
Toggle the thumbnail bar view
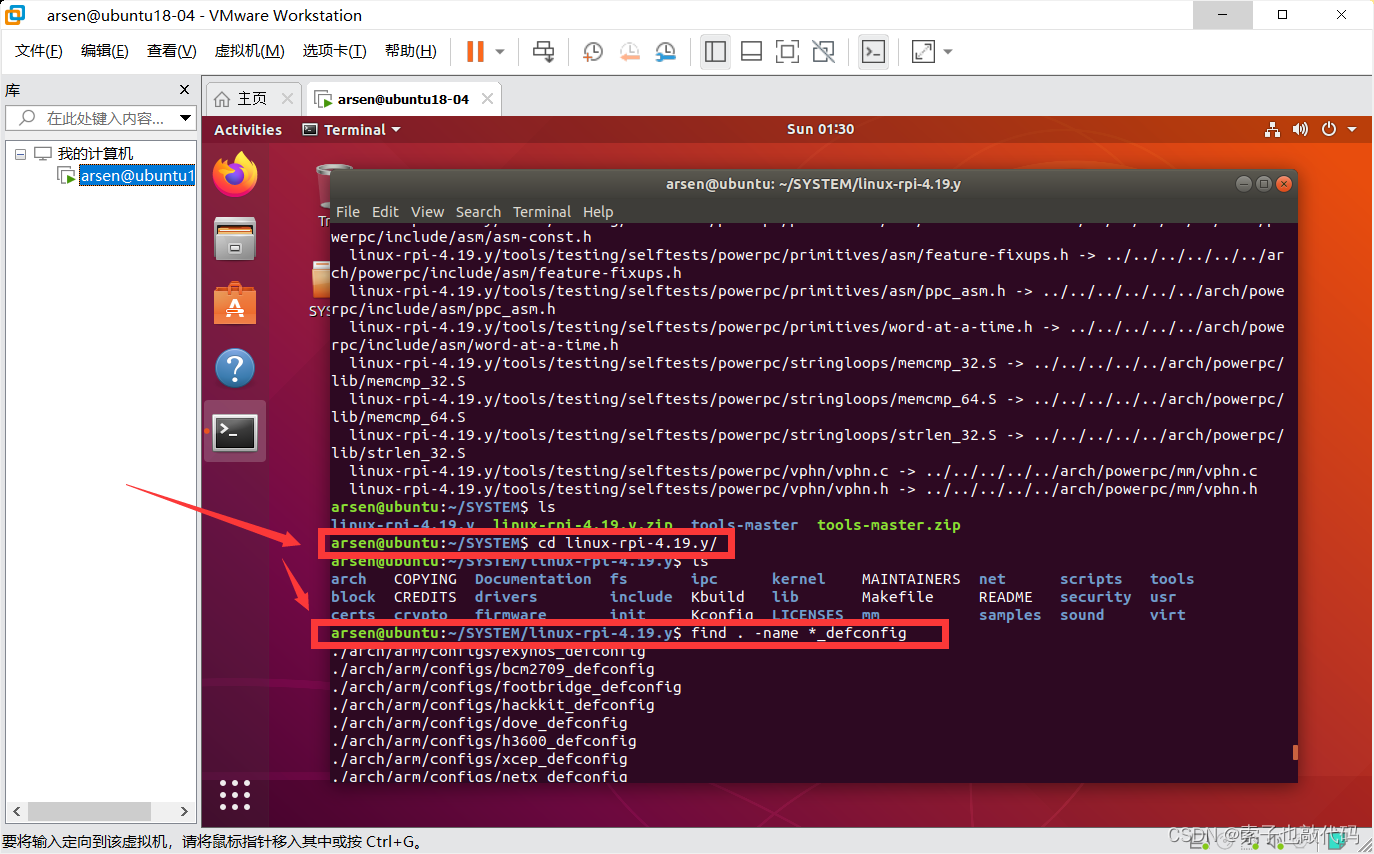click(751, 51)
